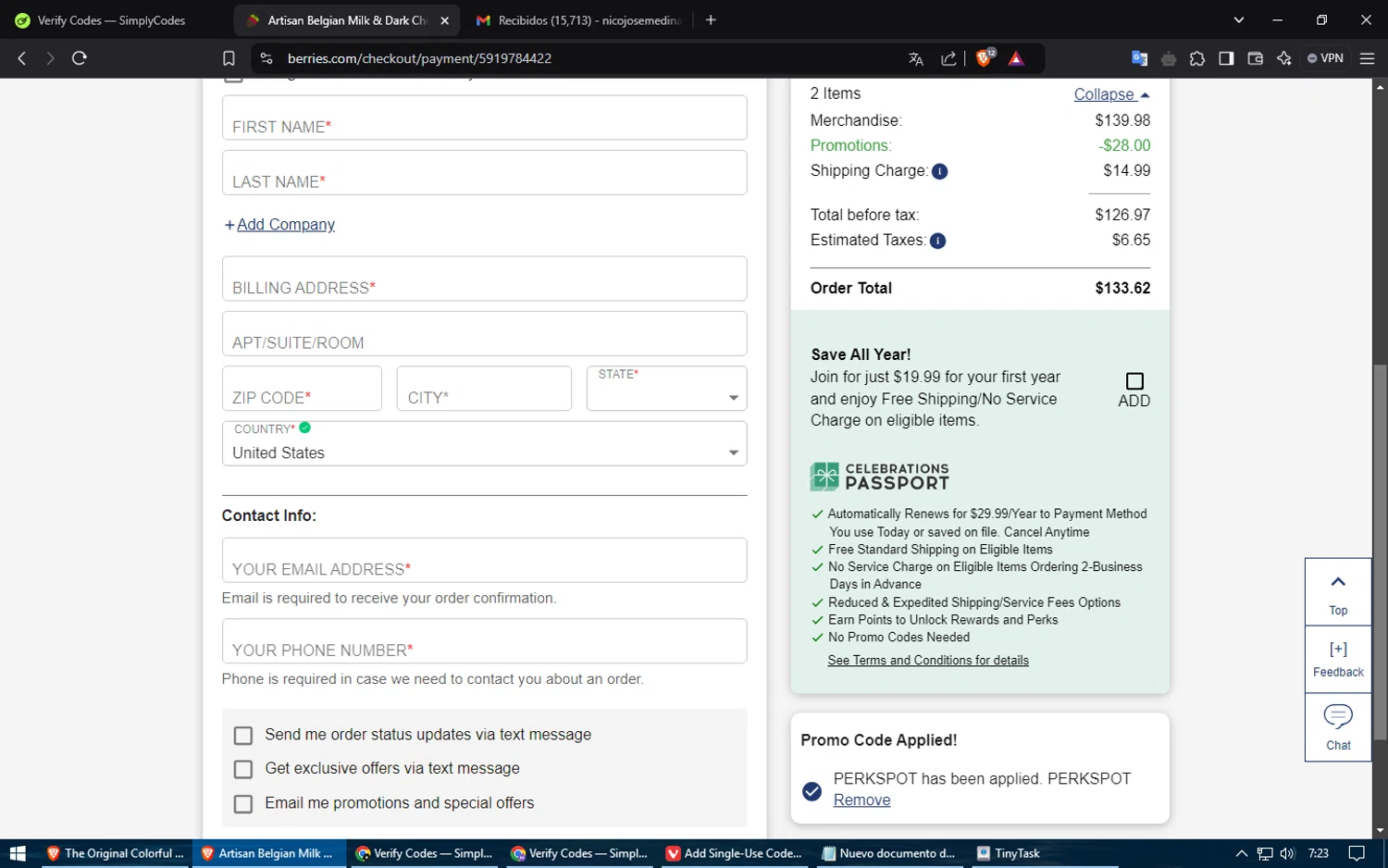Click the CITY field
The image size is (1388, 868).
tap(484, 389)
